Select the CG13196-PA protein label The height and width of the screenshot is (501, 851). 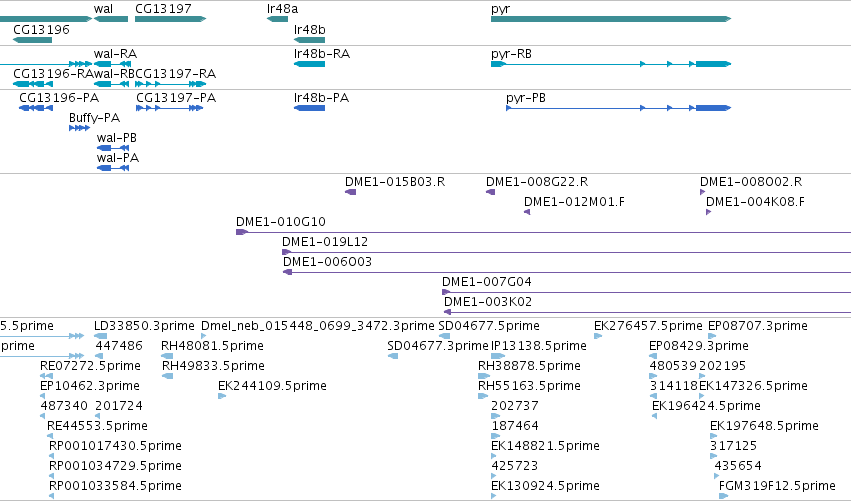click(59, 98)
